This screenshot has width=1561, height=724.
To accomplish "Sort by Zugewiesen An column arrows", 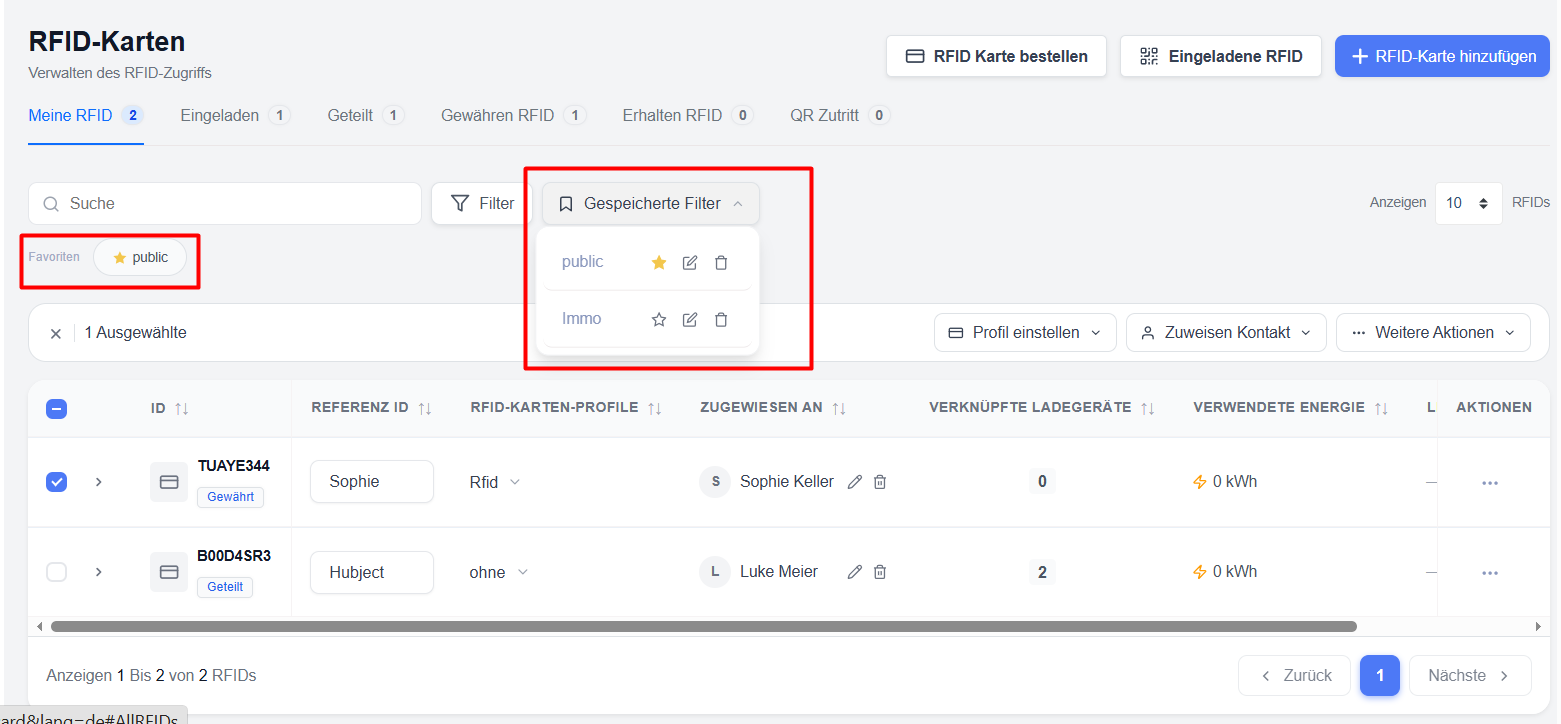I will (839, 408).
